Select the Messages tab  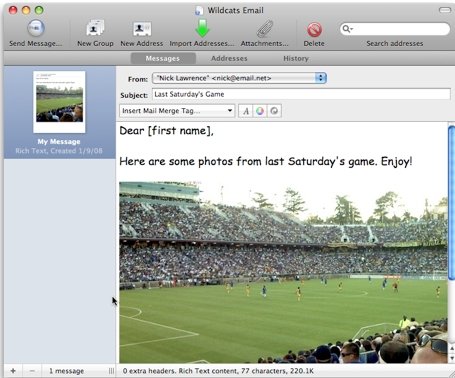click(163, 58)
